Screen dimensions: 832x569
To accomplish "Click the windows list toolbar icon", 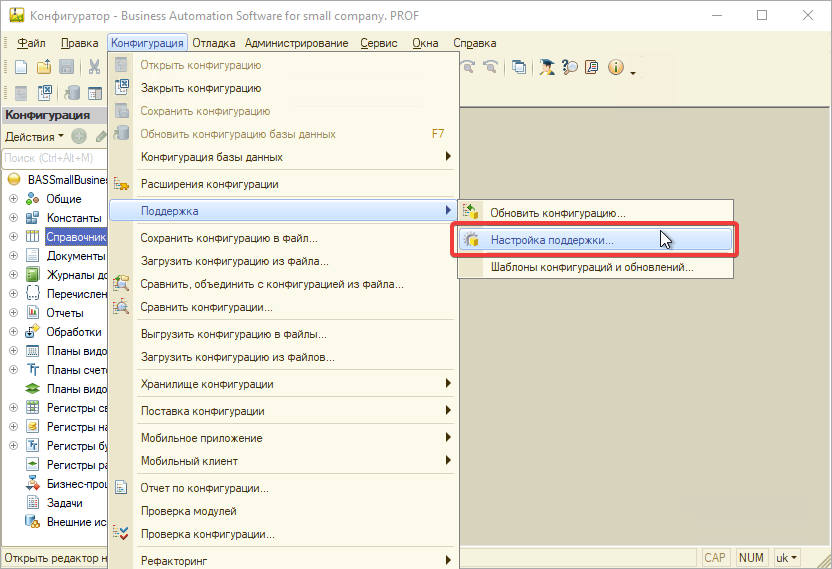I will (519, 67).
